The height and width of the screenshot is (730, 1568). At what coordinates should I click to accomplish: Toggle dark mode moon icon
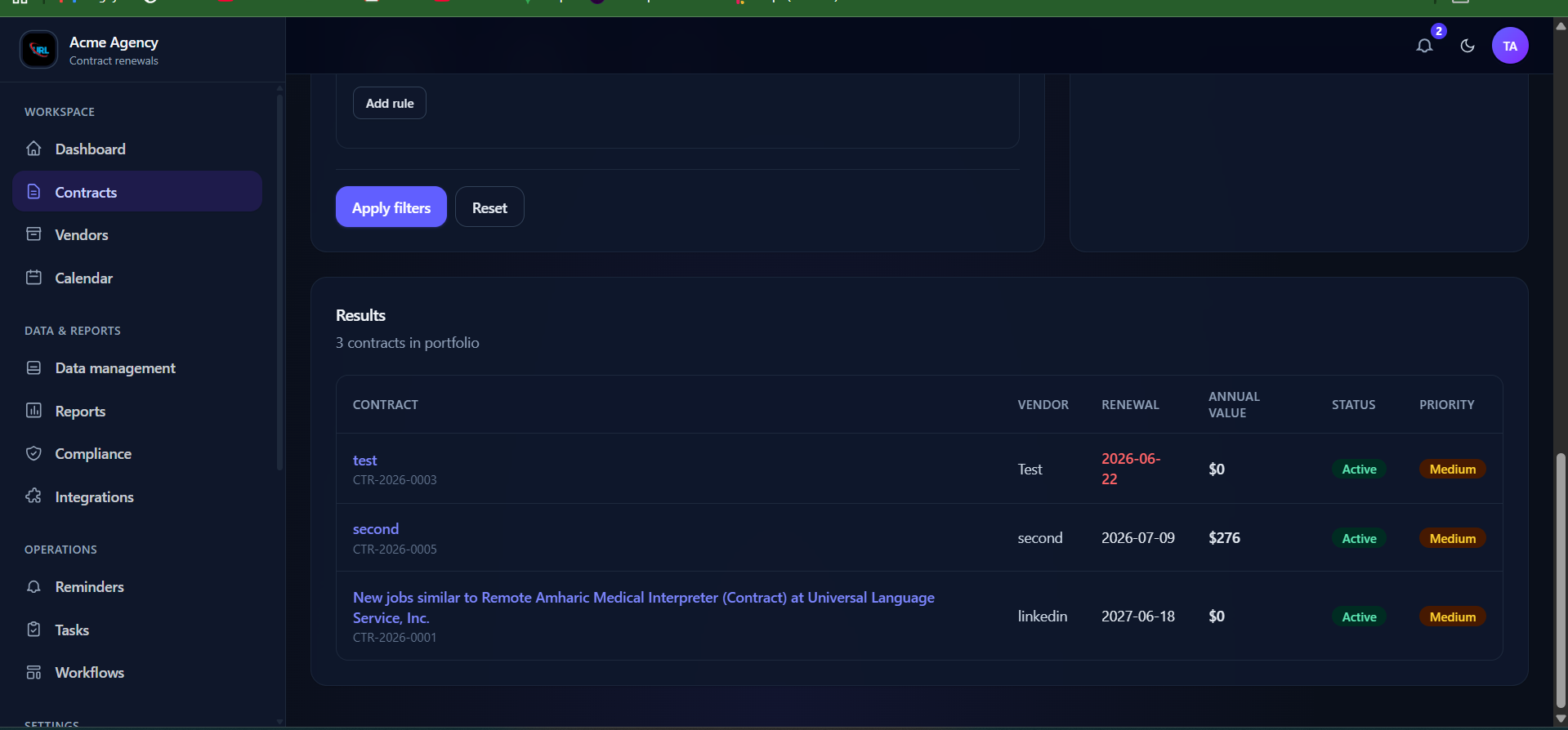1467,46
